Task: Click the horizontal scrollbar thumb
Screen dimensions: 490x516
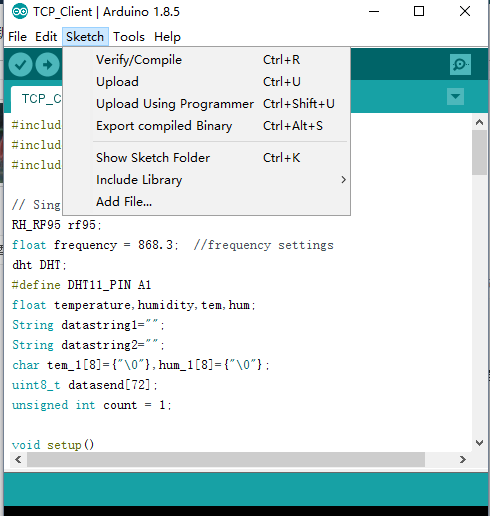Action: [226, 460]
